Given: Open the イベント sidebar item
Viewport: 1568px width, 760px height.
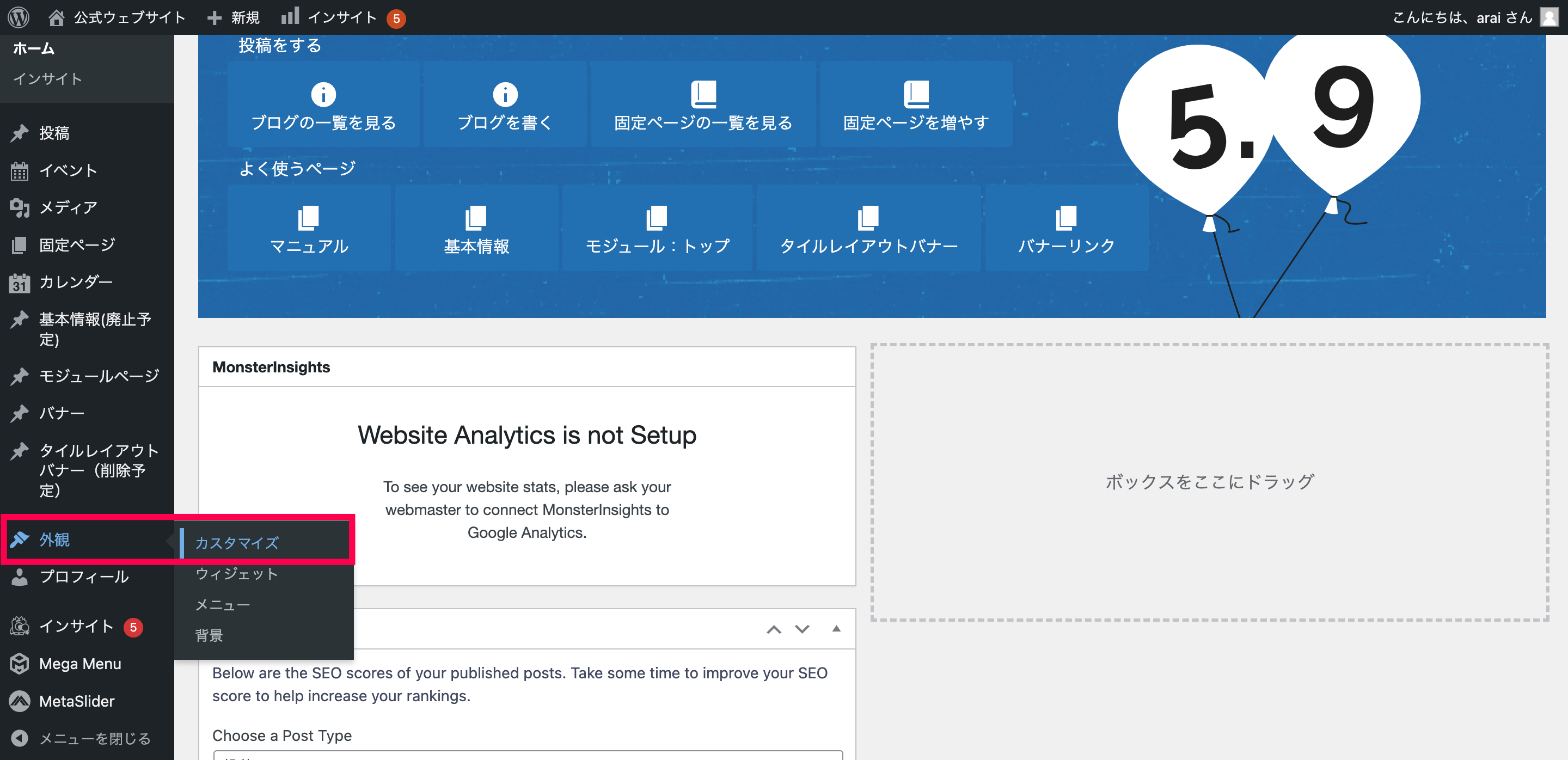Looking at the screenshot, I should pos(68,170).
